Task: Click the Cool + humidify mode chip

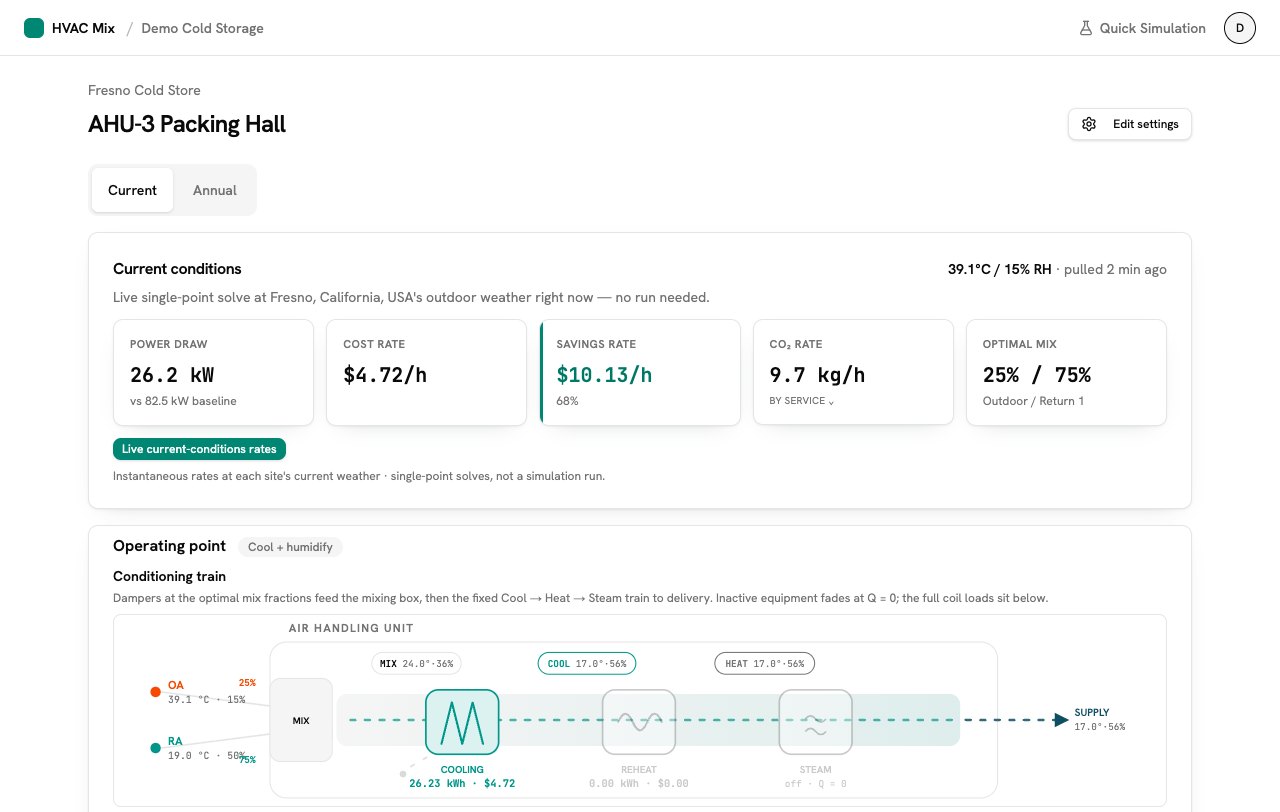Action: 290,547
